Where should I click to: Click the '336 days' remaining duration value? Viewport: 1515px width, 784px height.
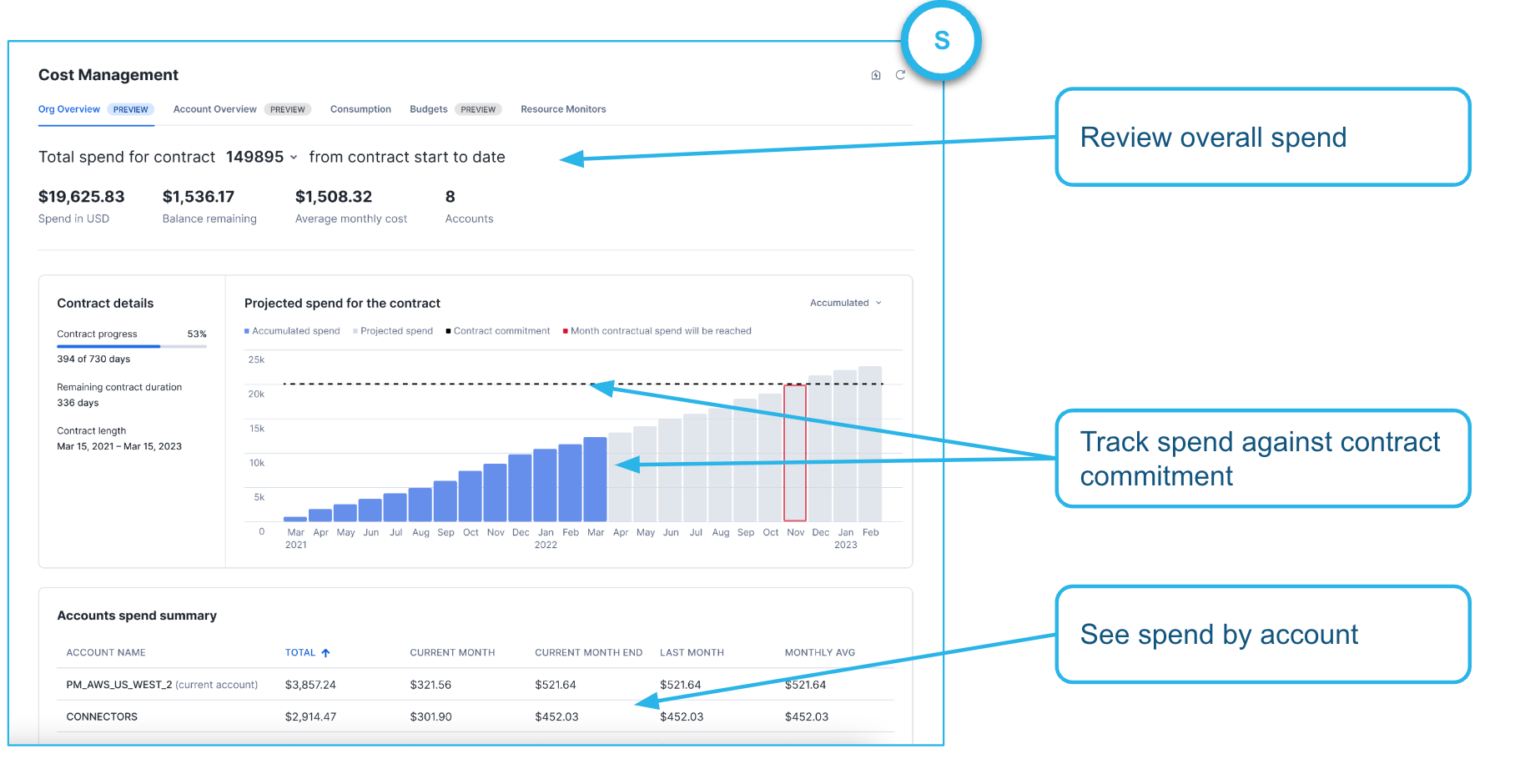[78, 403]
